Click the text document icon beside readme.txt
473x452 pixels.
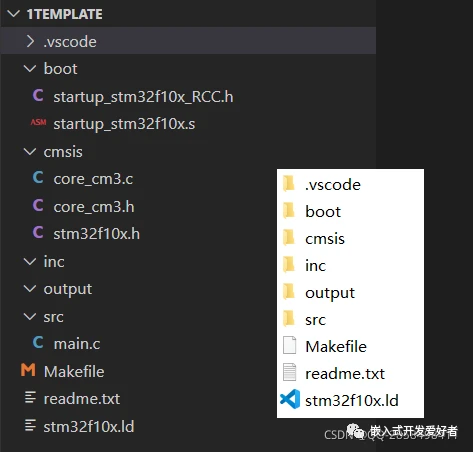pos(289,372)
